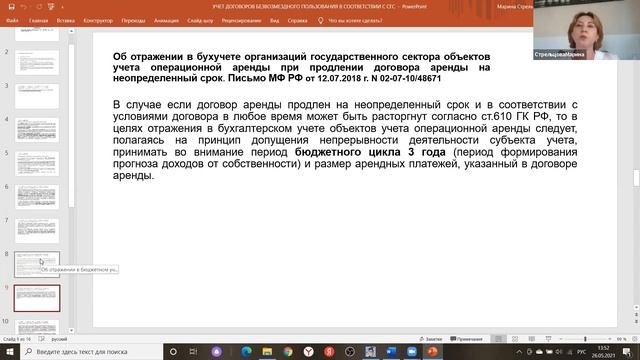Click the 'Что вы хотите сделать?' search field

(355, 20)
